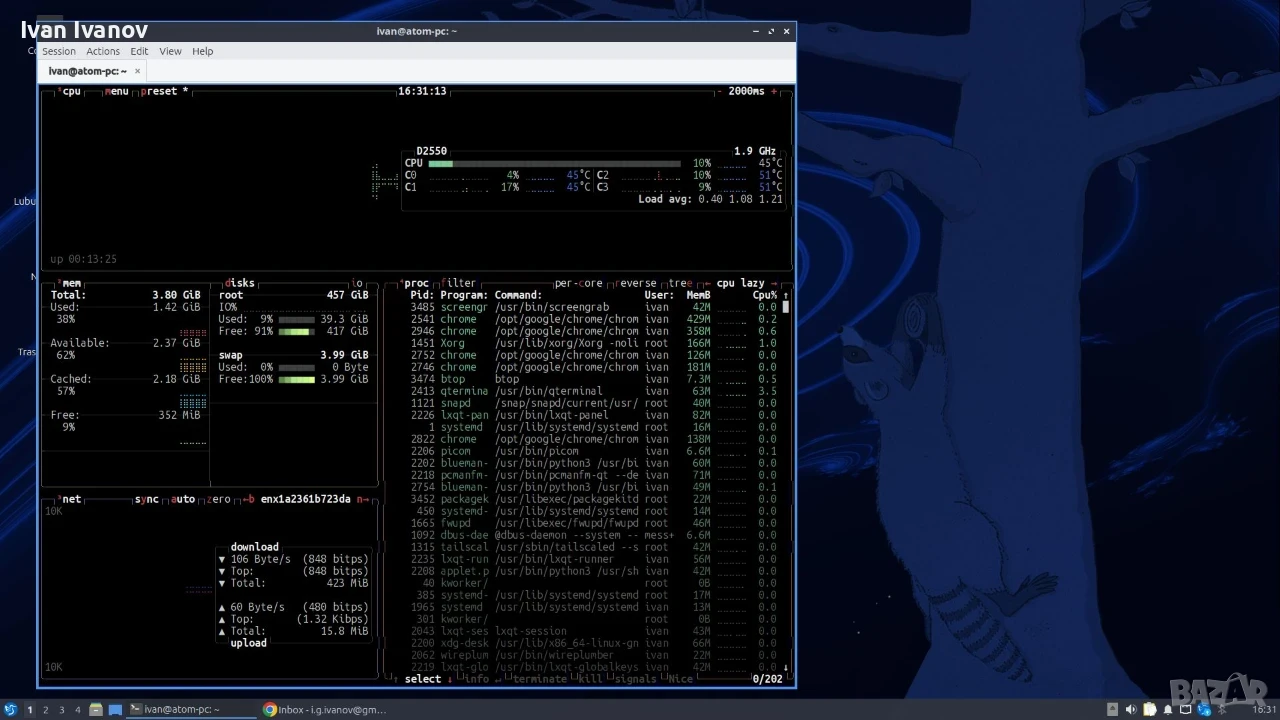Open the file manager icon in taskbar

[x=96, y=710]
